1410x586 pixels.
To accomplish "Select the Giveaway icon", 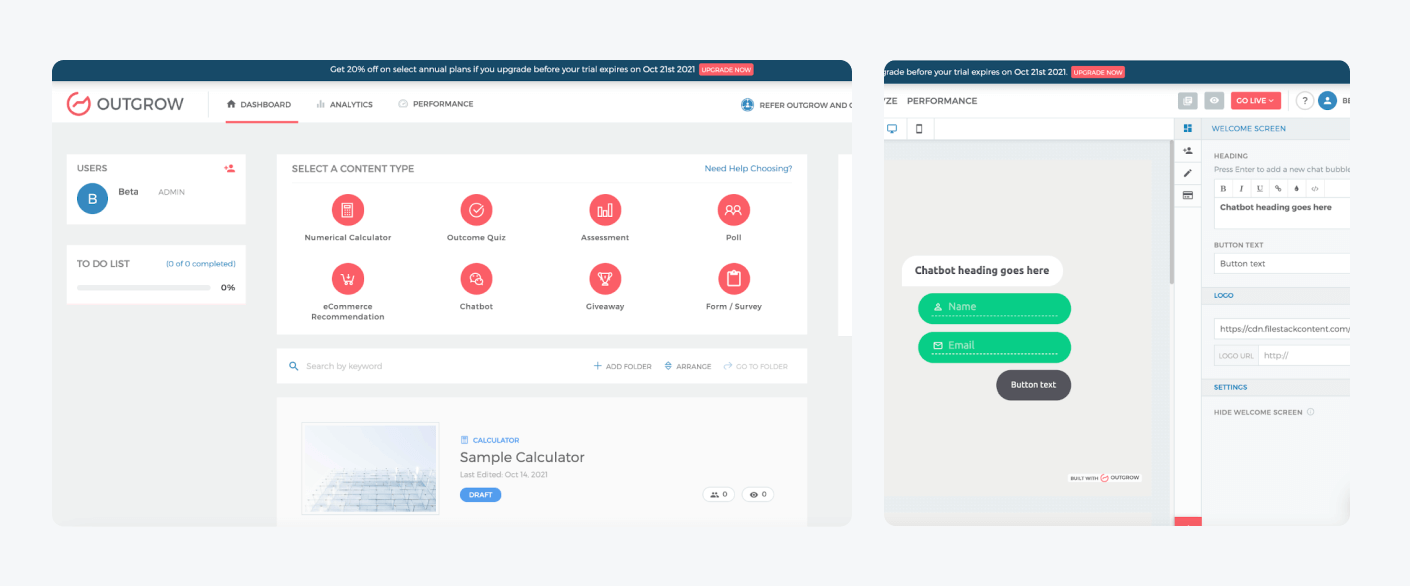I will (605, 279).
